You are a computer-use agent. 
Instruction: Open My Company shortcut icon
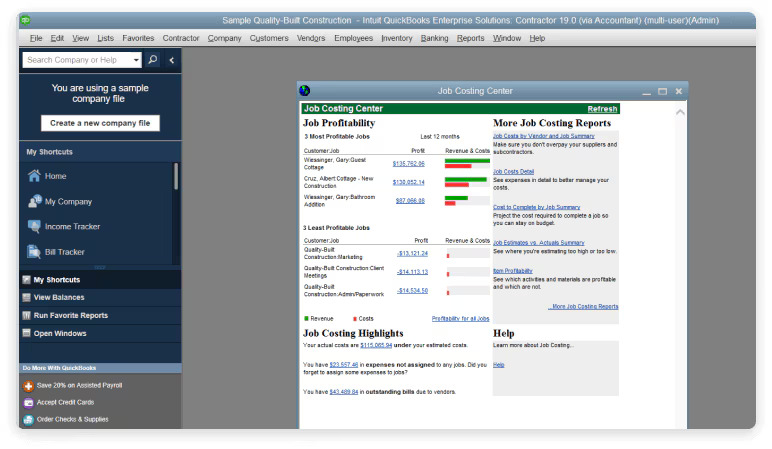coord(34,201)
